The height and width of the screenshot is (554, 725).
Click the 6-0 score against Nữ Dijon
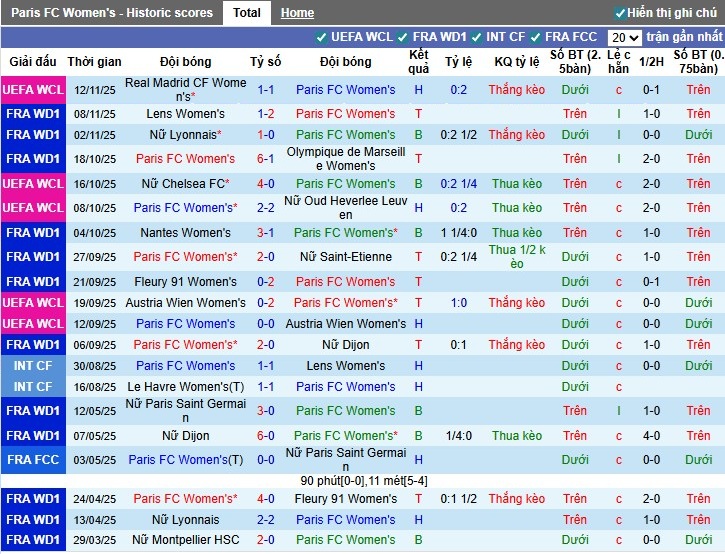click(x=266, y=436)
